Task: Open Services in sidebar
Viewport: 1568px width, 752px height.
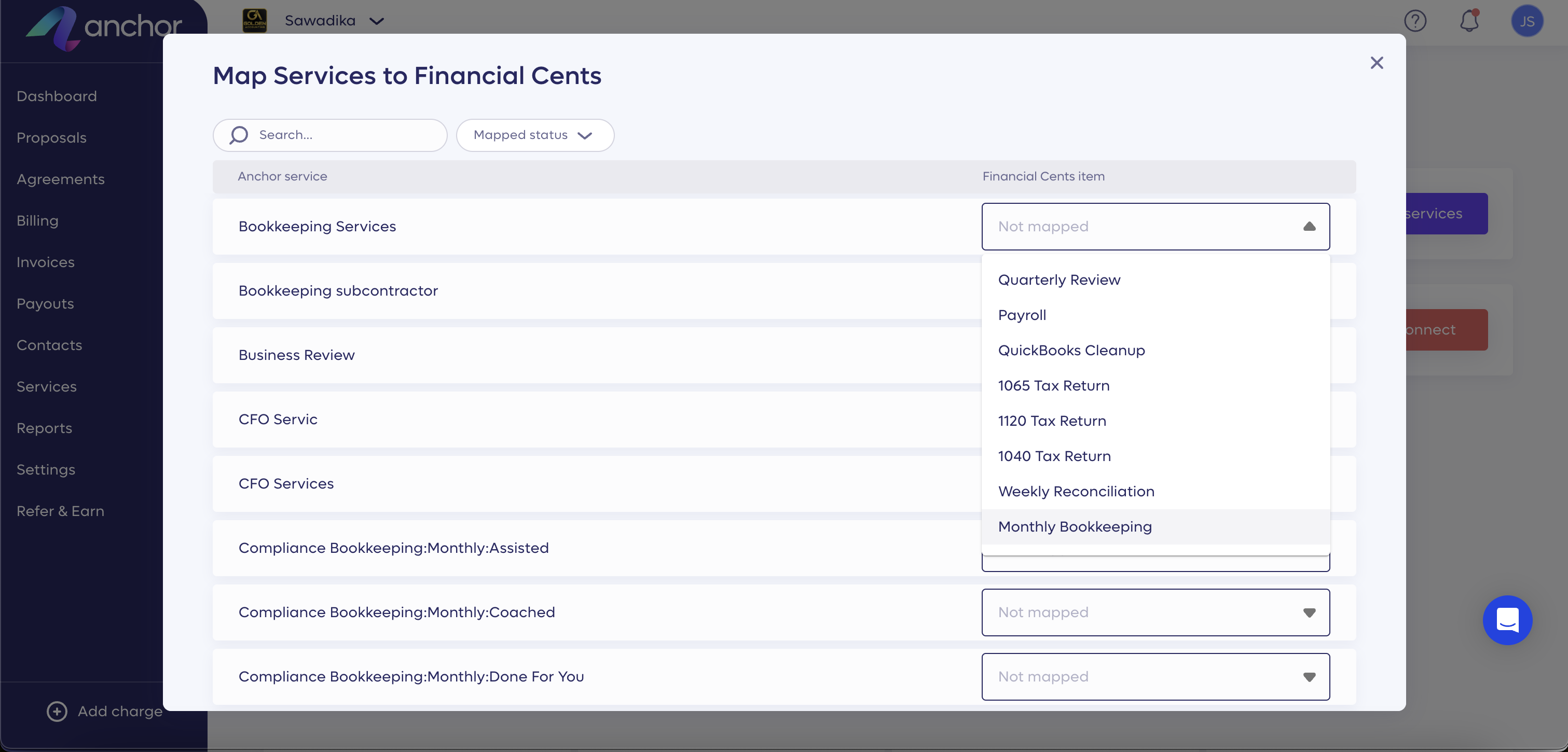Action: click(x=46, y=386)
